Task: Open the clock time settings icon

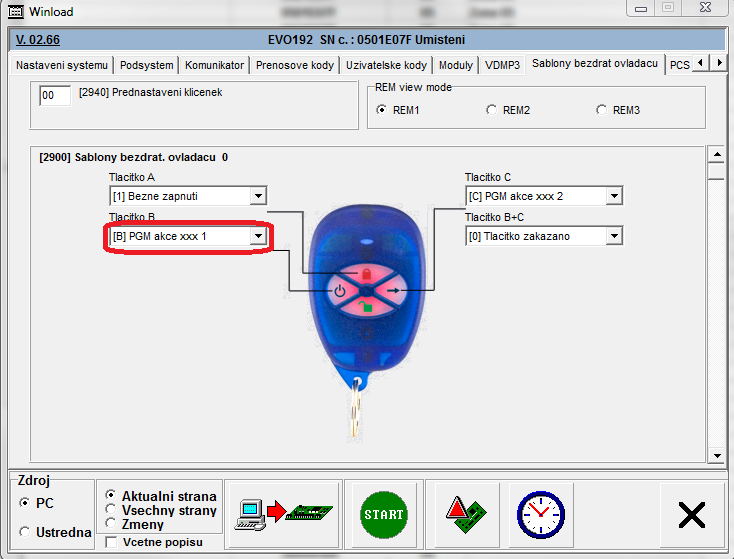Action: (x=539, y=514)
